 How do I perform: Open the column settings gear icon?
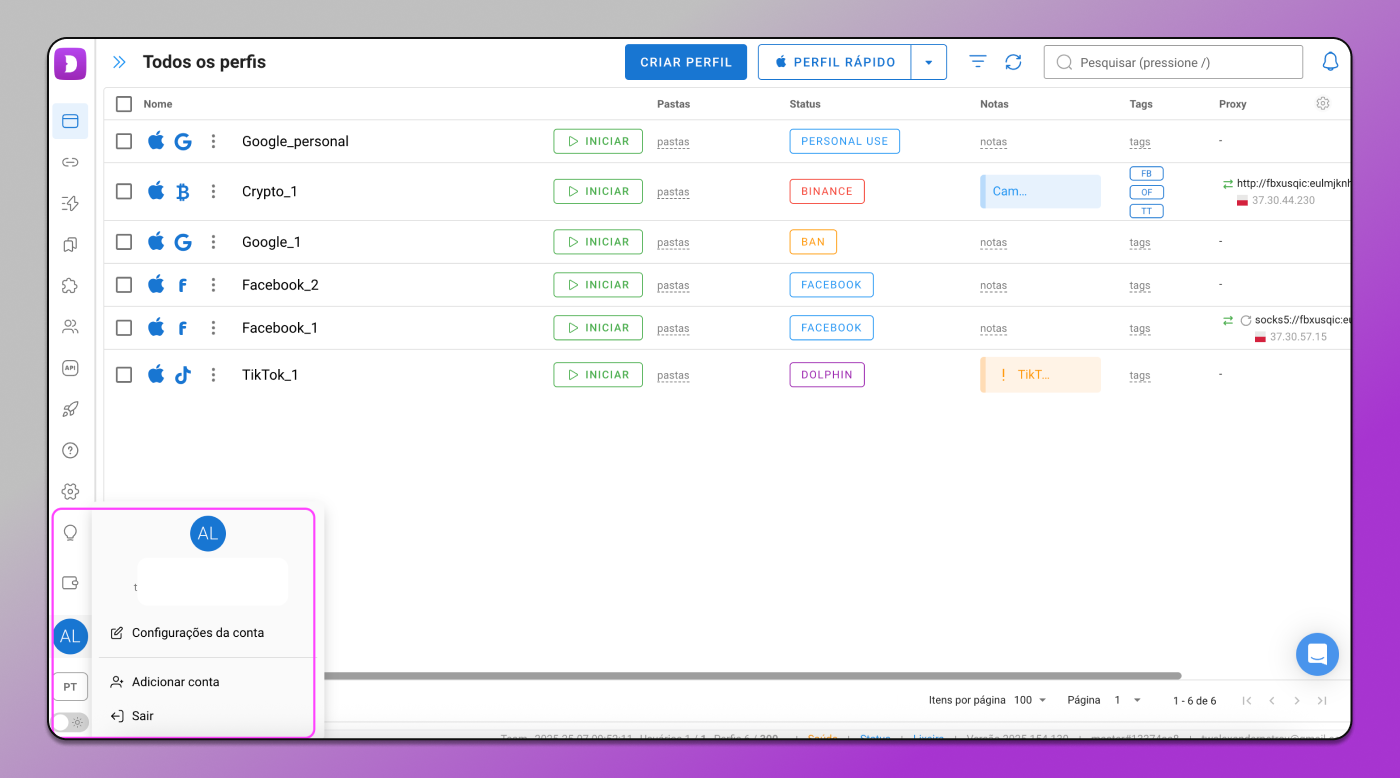click(x=1323, y=103)
